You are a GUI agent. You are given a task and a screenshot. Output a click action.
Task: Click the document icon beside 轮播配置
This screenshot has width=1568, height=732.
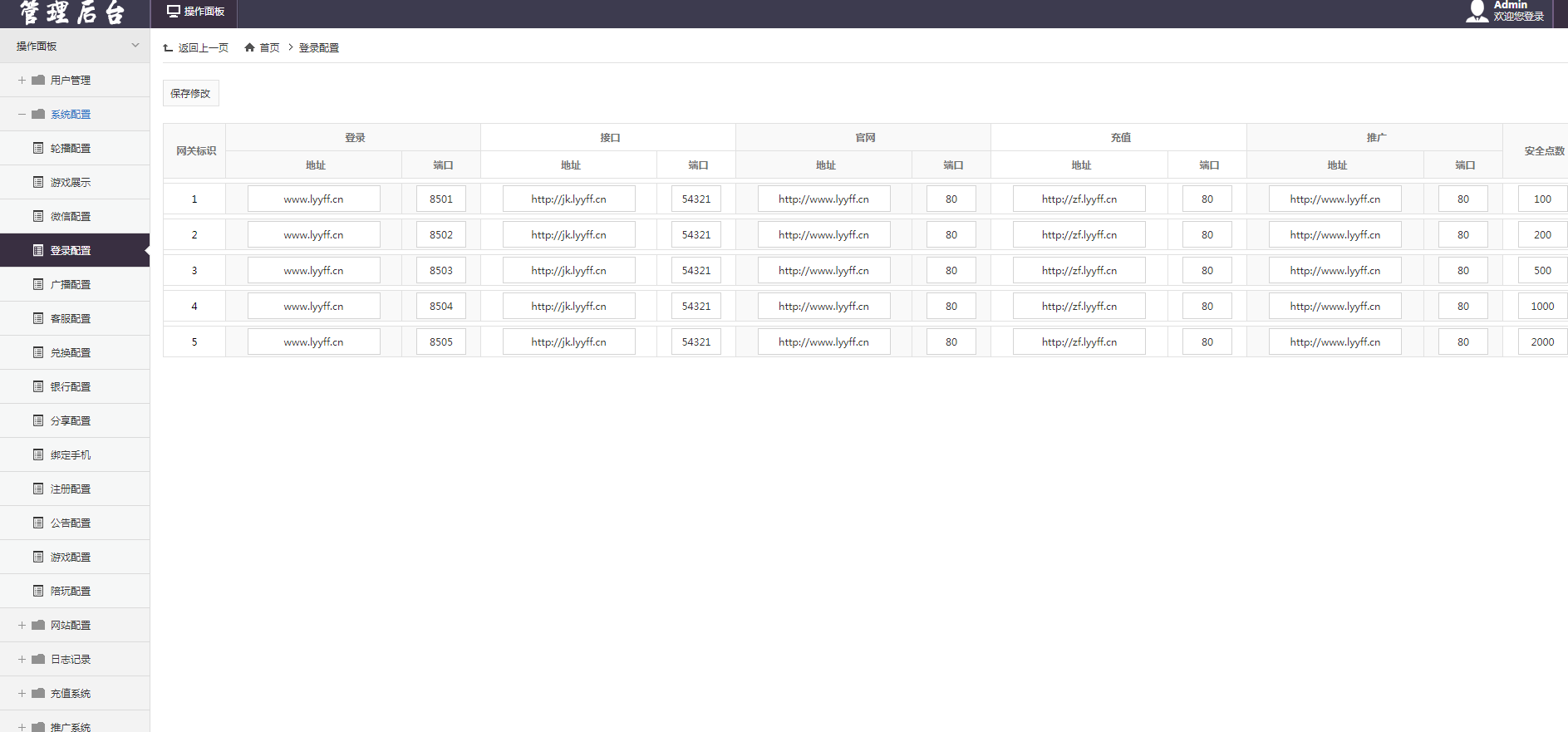click(38, 148)
